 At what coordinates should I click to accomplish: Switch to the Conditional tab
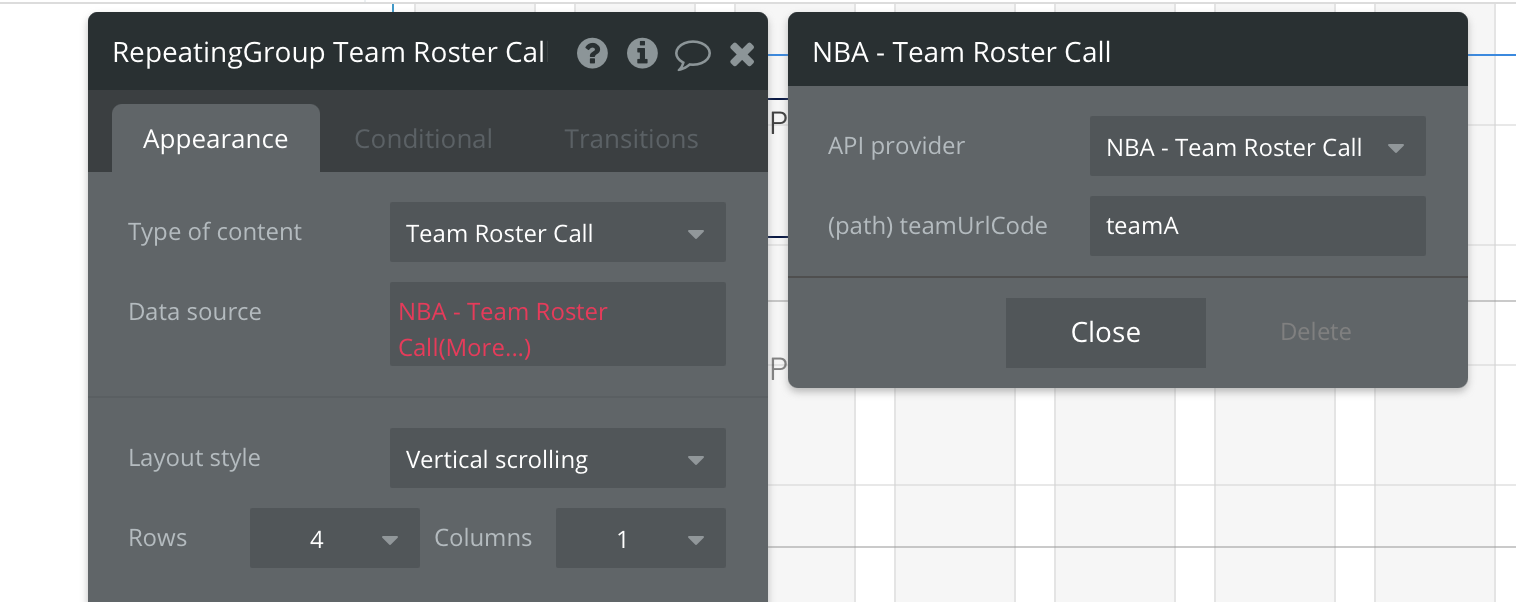[423, 139]
